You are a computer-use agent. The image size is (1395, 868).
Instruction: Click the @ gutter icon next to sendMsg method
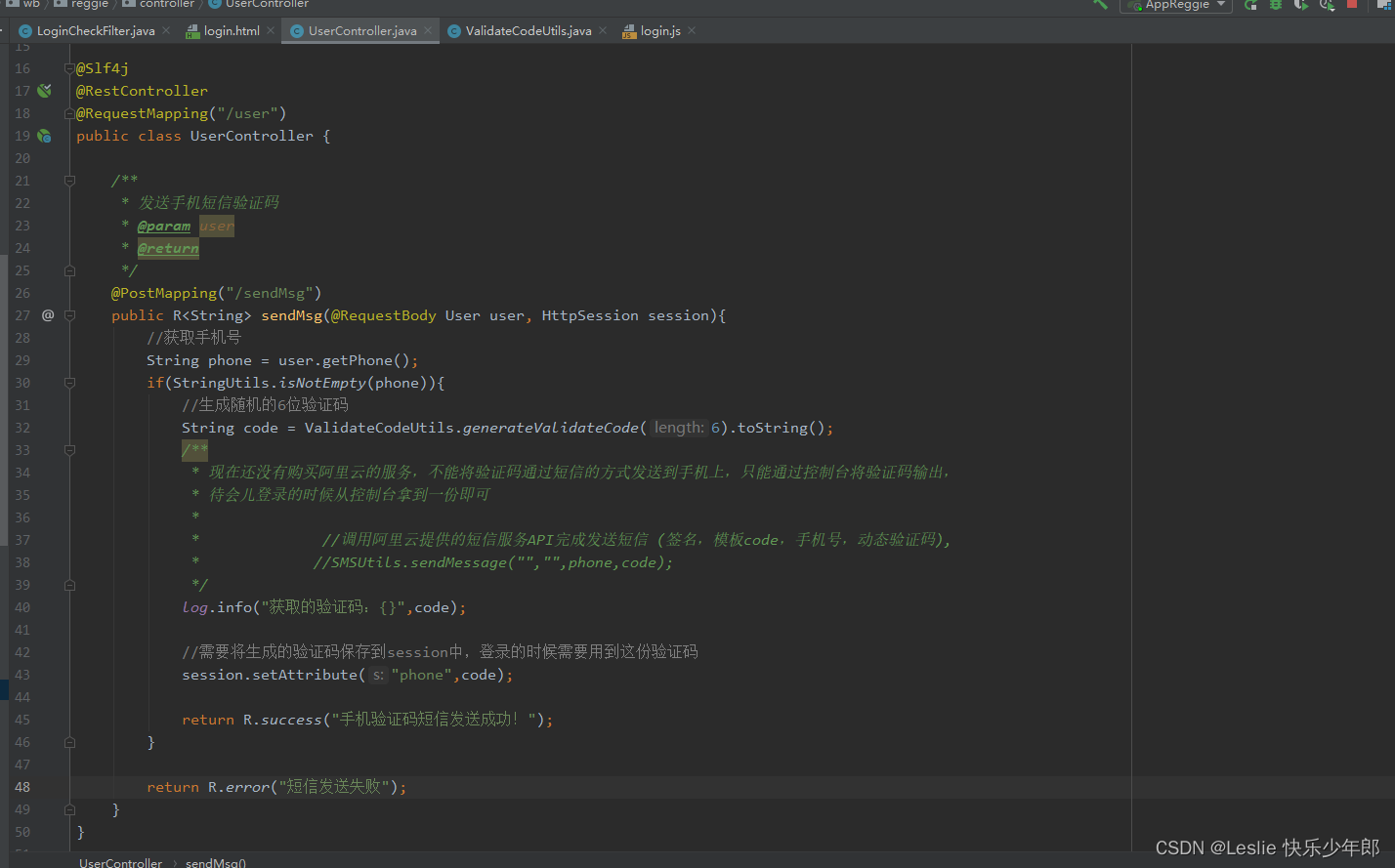pos(48,315)
